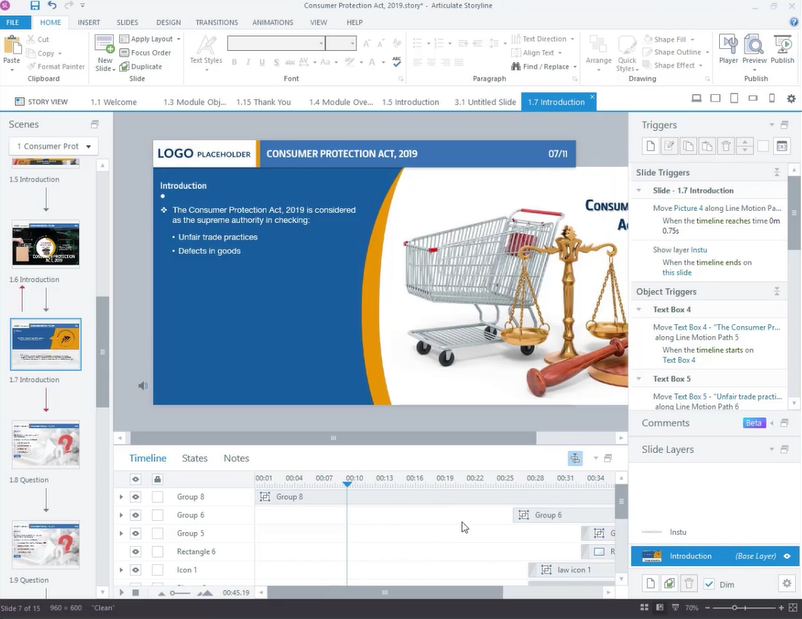The height and width of the screenshot is (619, 802).
Task: Open Quick Styles icon
Action: (x=627, y=45)
